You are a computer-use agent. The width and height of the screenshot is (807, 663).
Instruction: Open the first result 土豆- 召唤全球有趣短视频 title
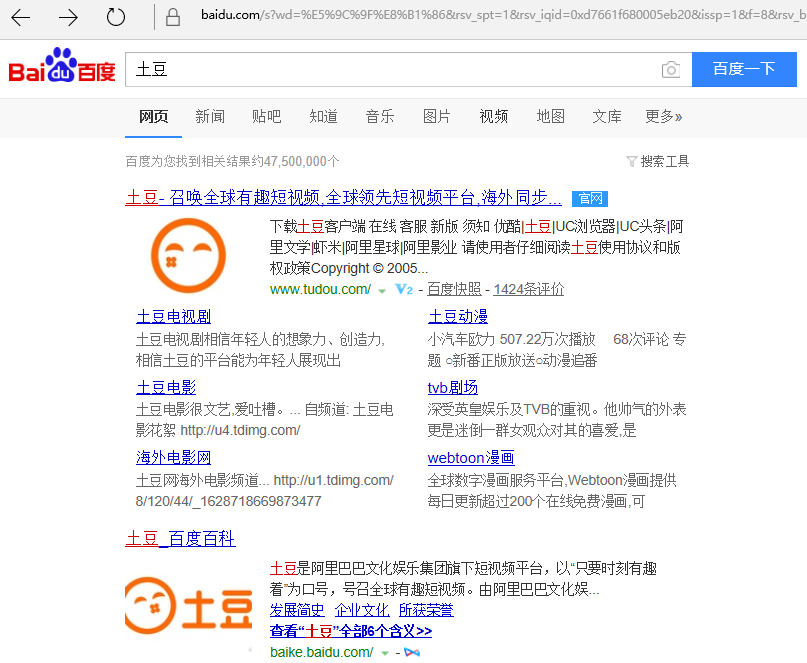(x=343, y=197)
